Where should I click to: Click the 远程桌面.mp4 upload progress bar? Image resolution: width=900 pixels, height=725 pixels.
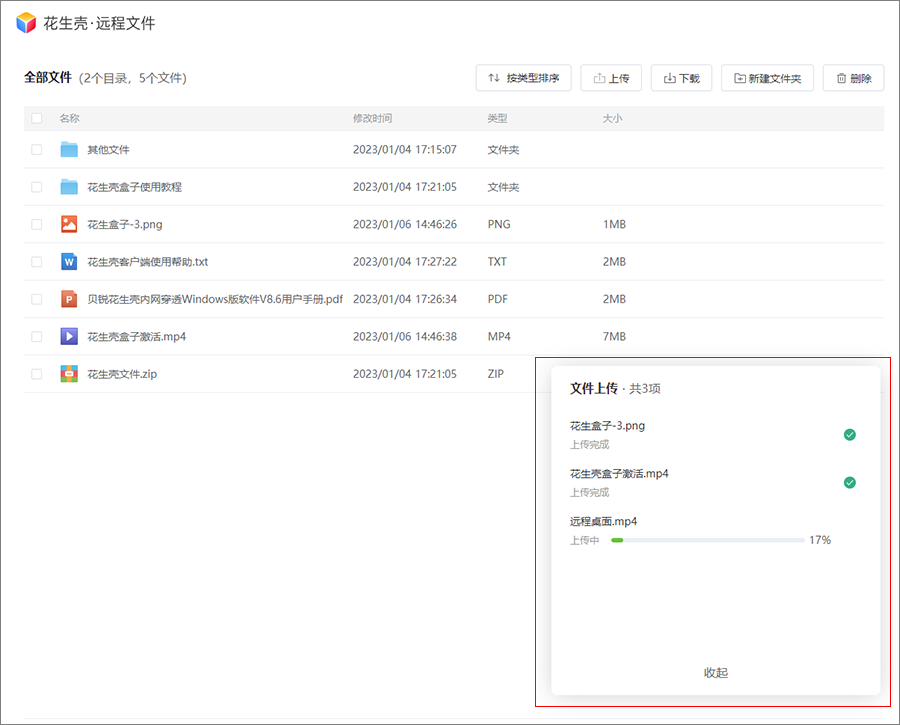coord(708,540)
